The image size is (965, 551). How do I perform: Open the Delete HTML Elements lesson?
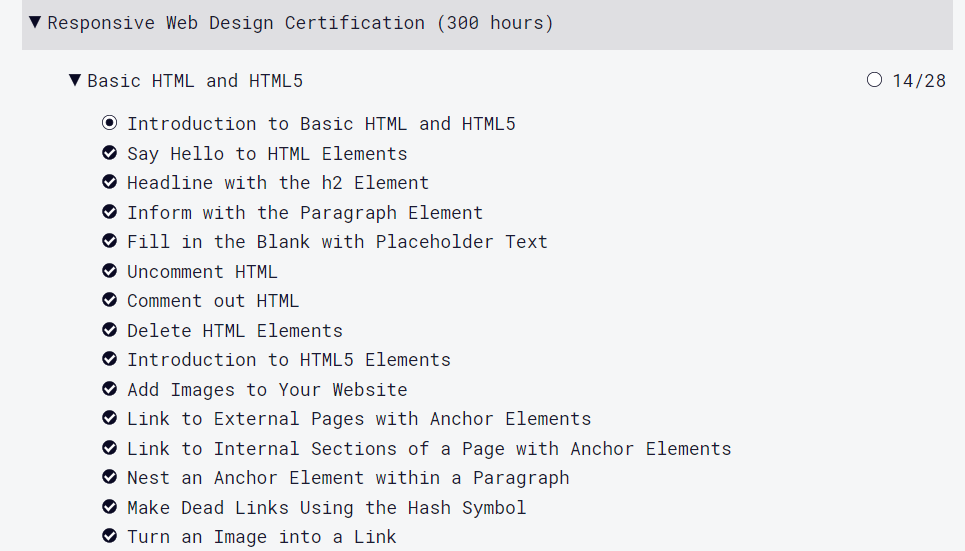tap(235, 331)
